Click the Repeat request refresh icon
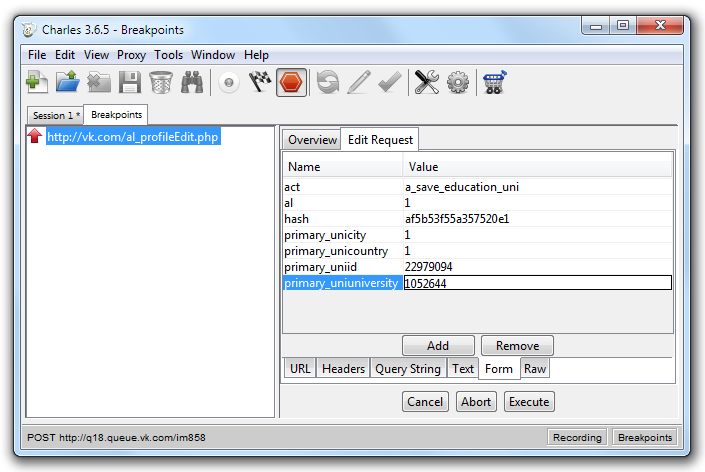Image resolution: width=705 pixels, height=472 pixels. [328, 82]
